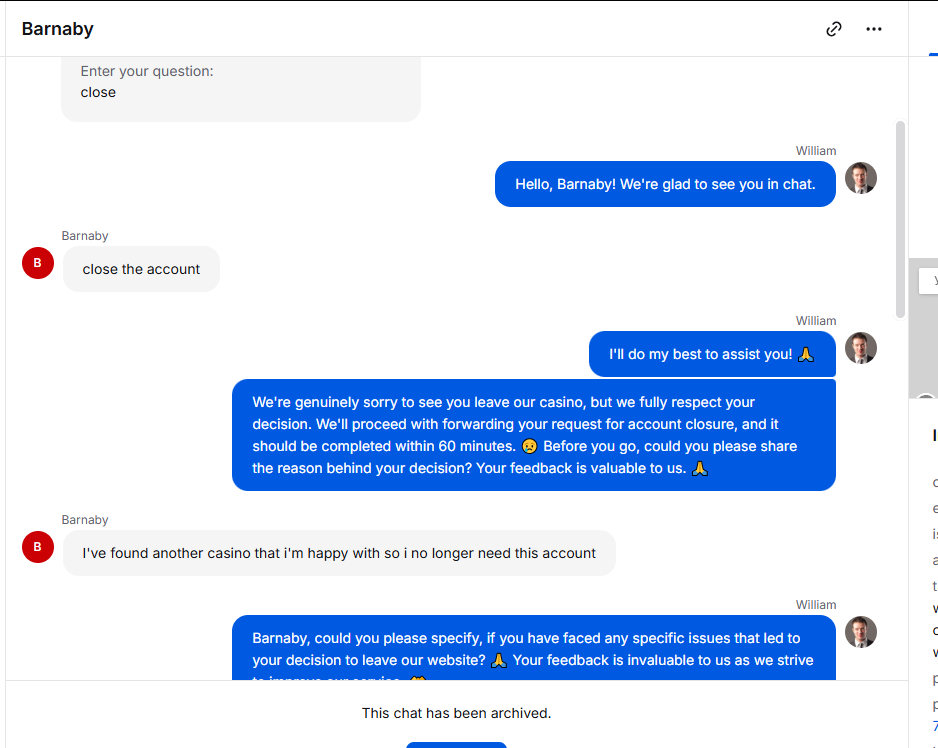This screenshot has width=938, height=748.
Task: Click the blue button below archived notice
Action: click(456, 745)
